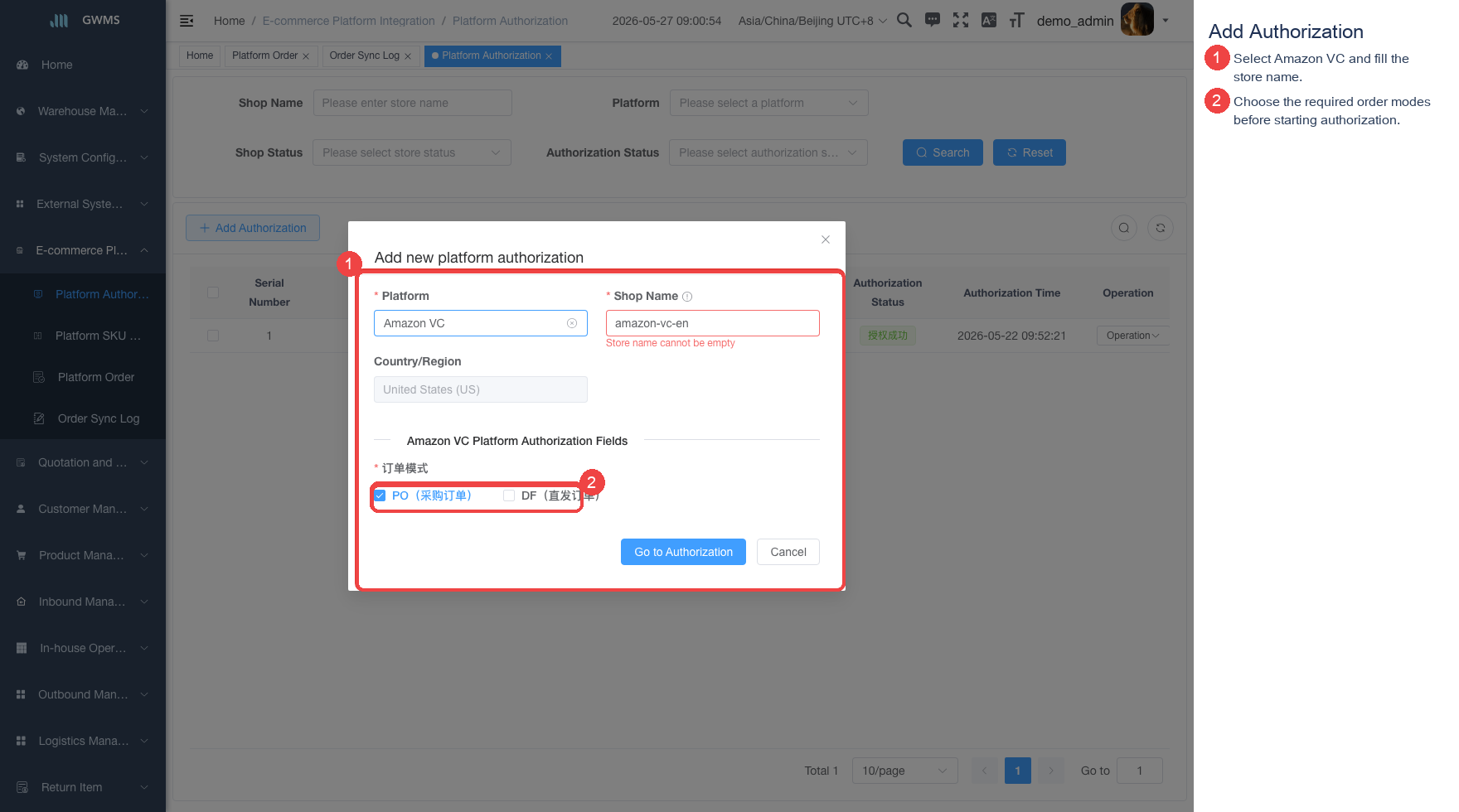The width and height of the screenshot is (1459, 812).
Task: Click the Add Authorization button
Action: pos(253,228)
